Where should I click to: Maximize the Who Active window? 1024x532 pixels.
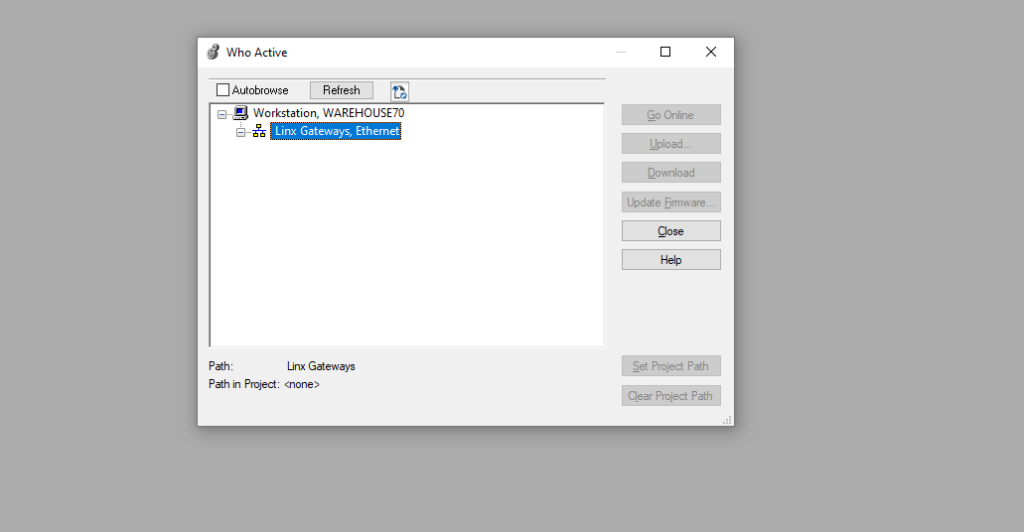(665, 52)
